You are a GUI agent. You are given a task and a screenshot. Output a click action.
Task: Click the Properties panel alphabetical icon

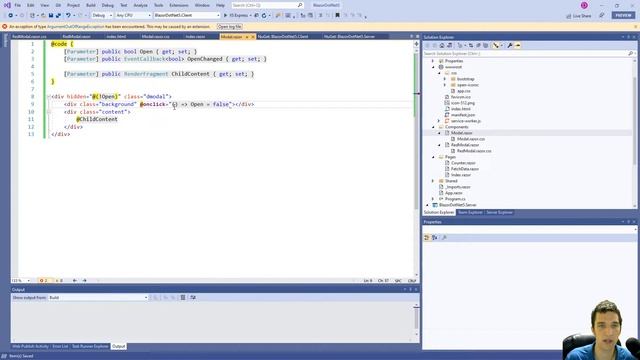point(435,237)
